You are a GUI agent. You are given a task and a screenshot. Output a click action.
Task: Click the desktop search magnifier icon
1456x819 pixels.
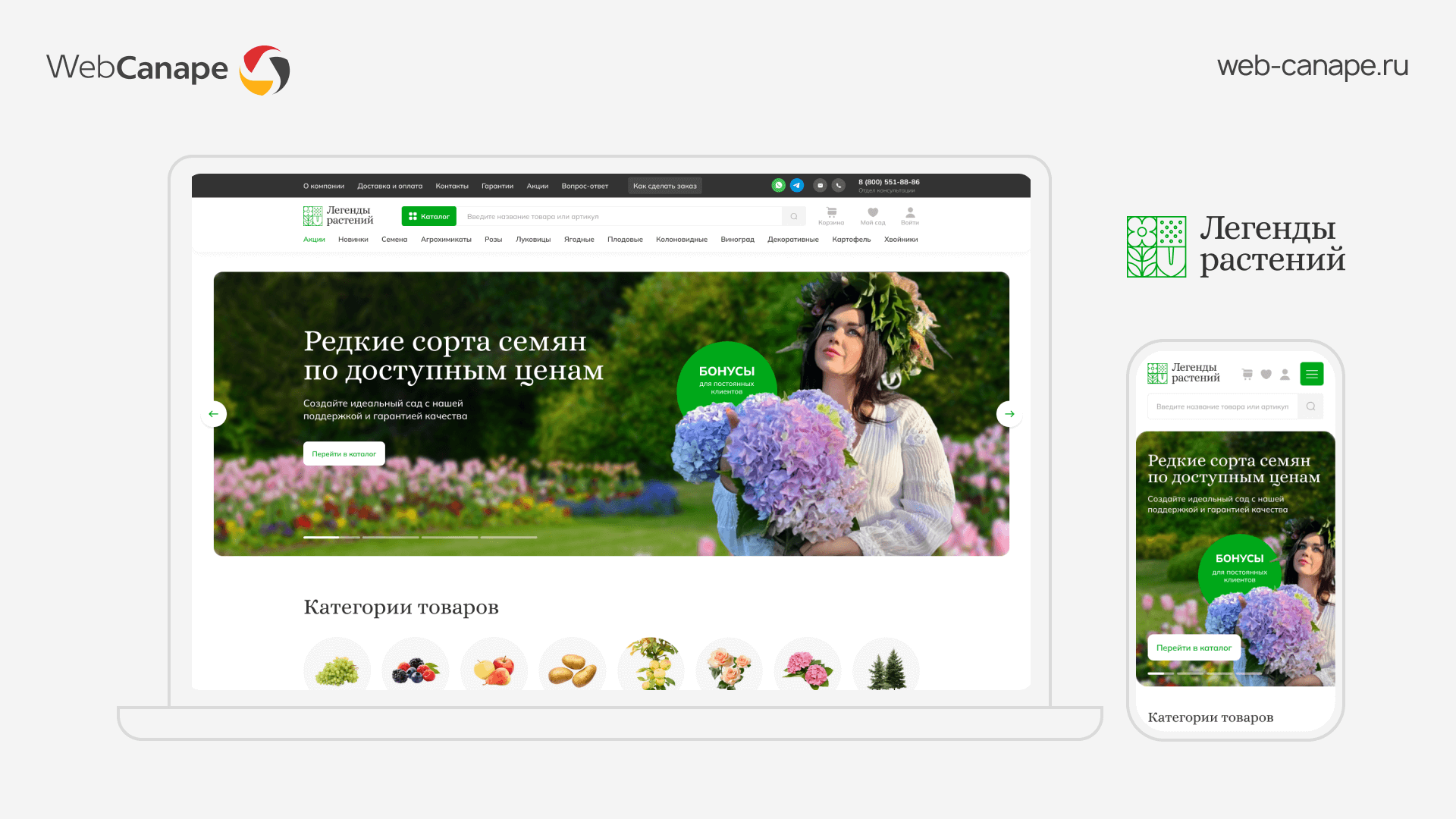pos(794,216)
